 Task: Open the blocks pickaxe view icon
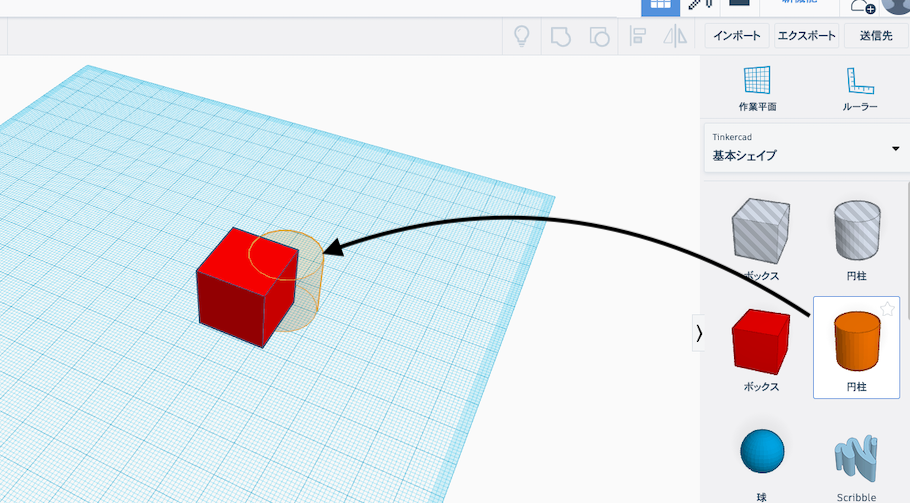point(698,4)
